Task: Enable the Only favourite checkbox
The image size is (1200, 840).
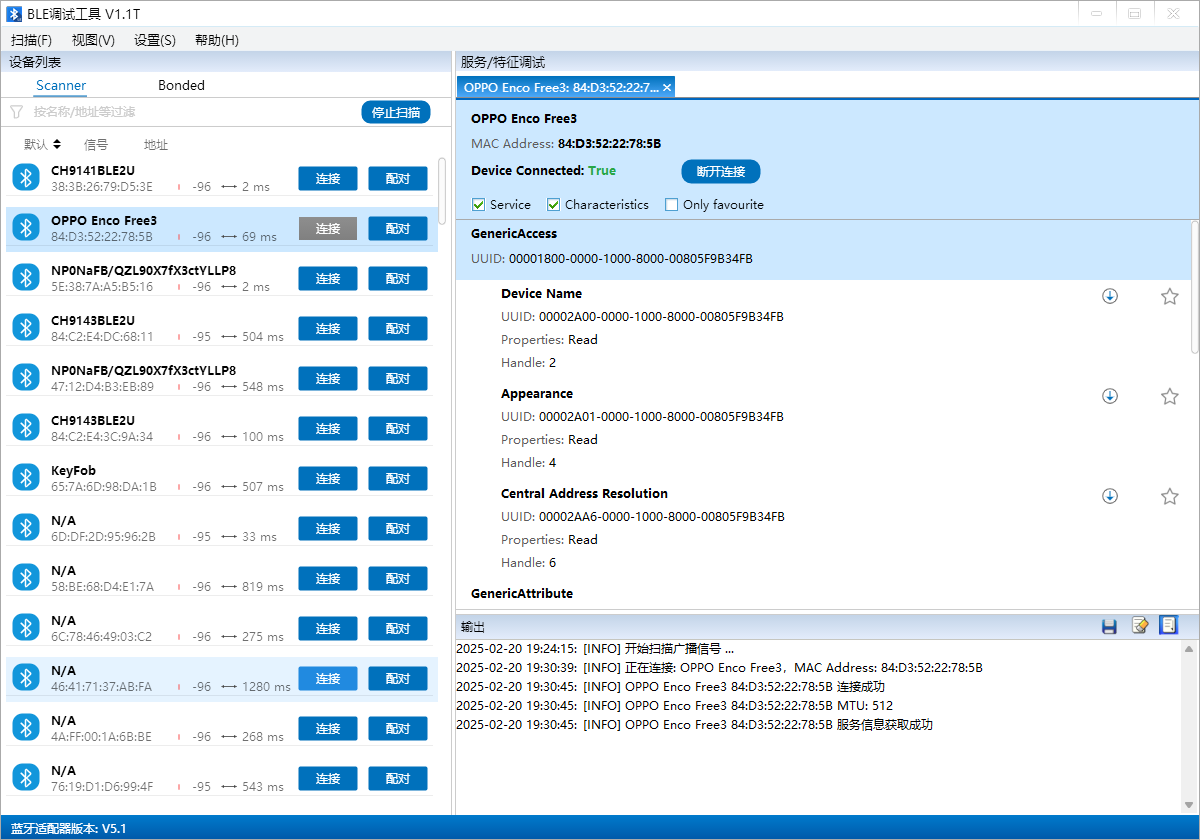Action: pos(671,204)
